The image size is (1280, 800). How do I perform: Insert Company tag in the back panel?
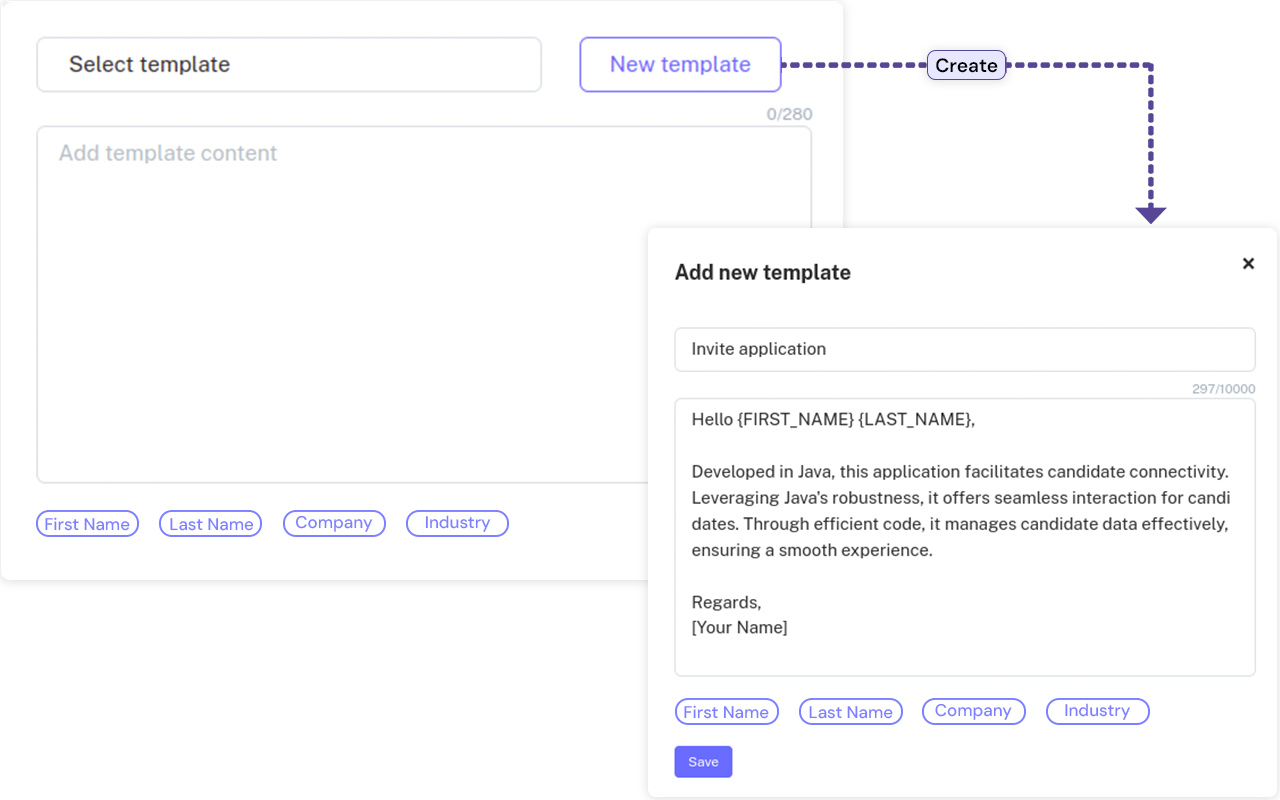coord(334,523)
